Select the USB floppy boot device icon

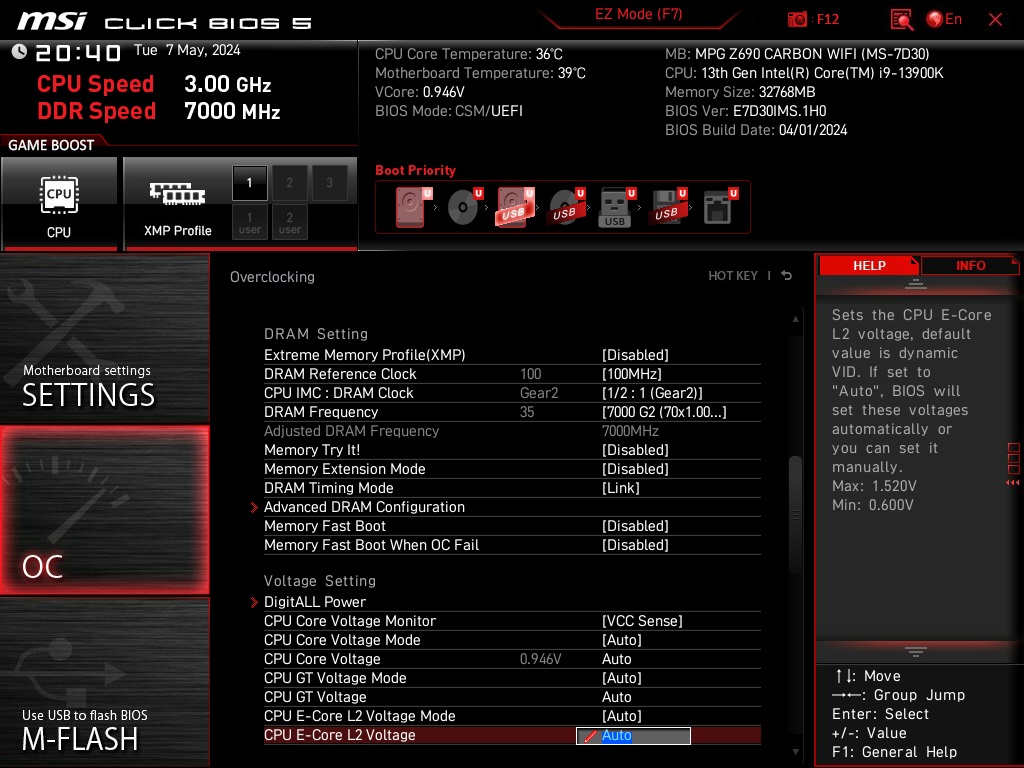pos(667,207)
